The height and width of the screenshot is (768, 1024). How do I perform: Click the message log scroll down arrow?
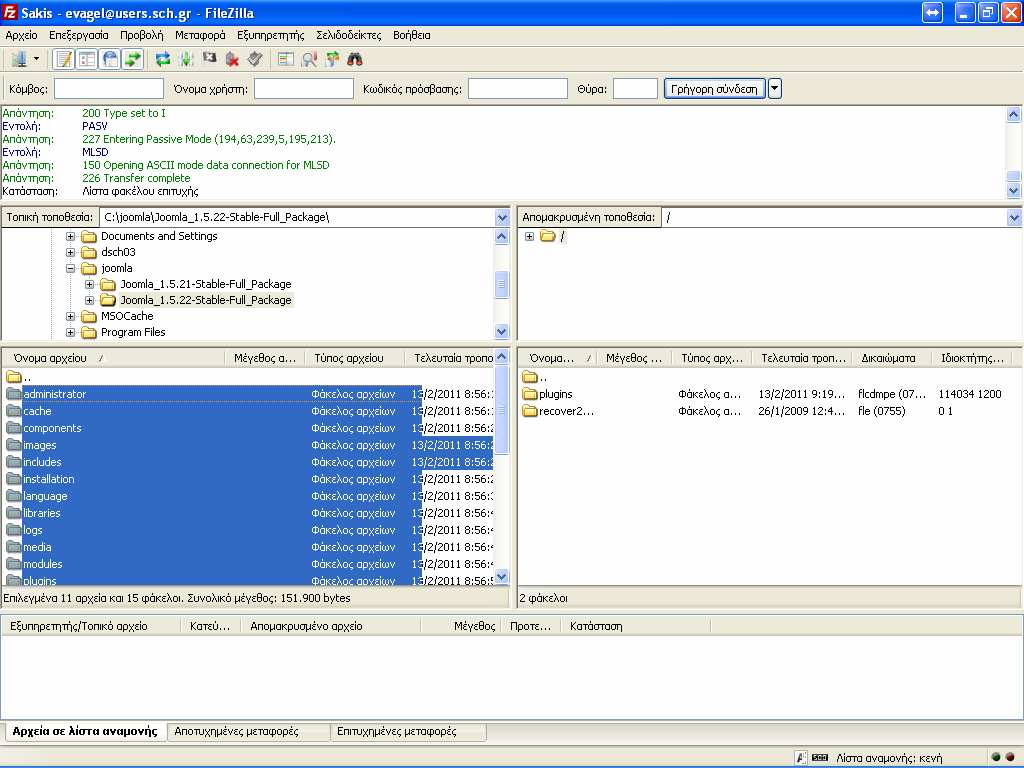click(1014, 191)
